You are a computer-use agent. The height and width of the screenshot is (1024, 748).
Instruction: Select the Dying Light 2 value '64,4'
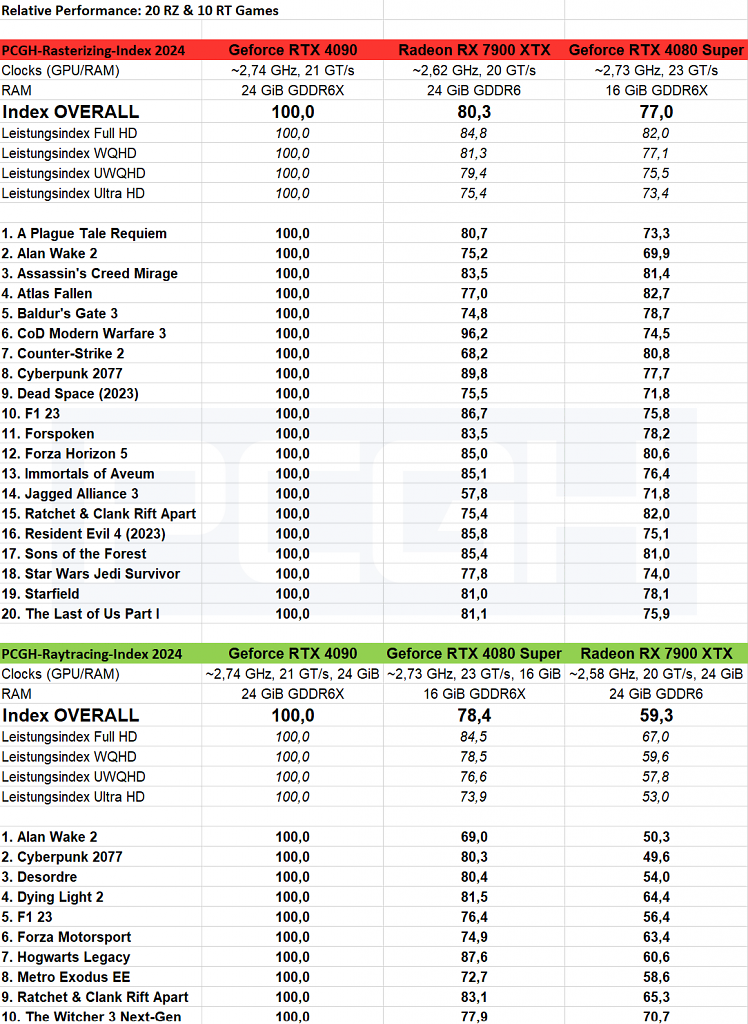[656, 897]
